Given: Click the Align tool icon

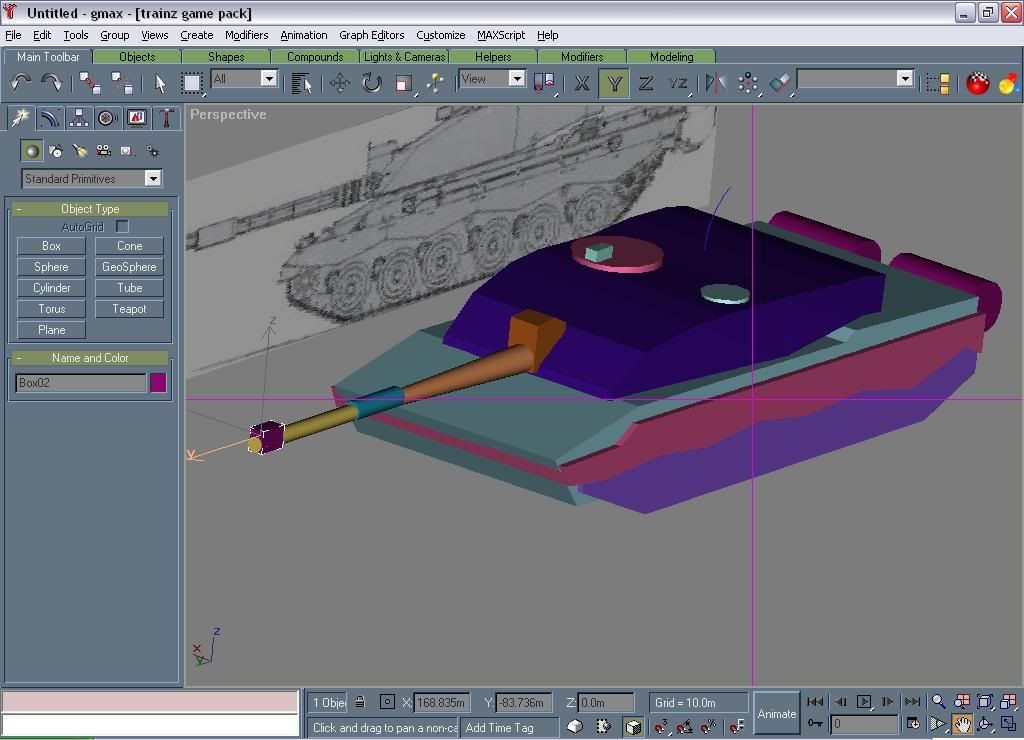Looking at the screenshot, I should click(780, 83).
